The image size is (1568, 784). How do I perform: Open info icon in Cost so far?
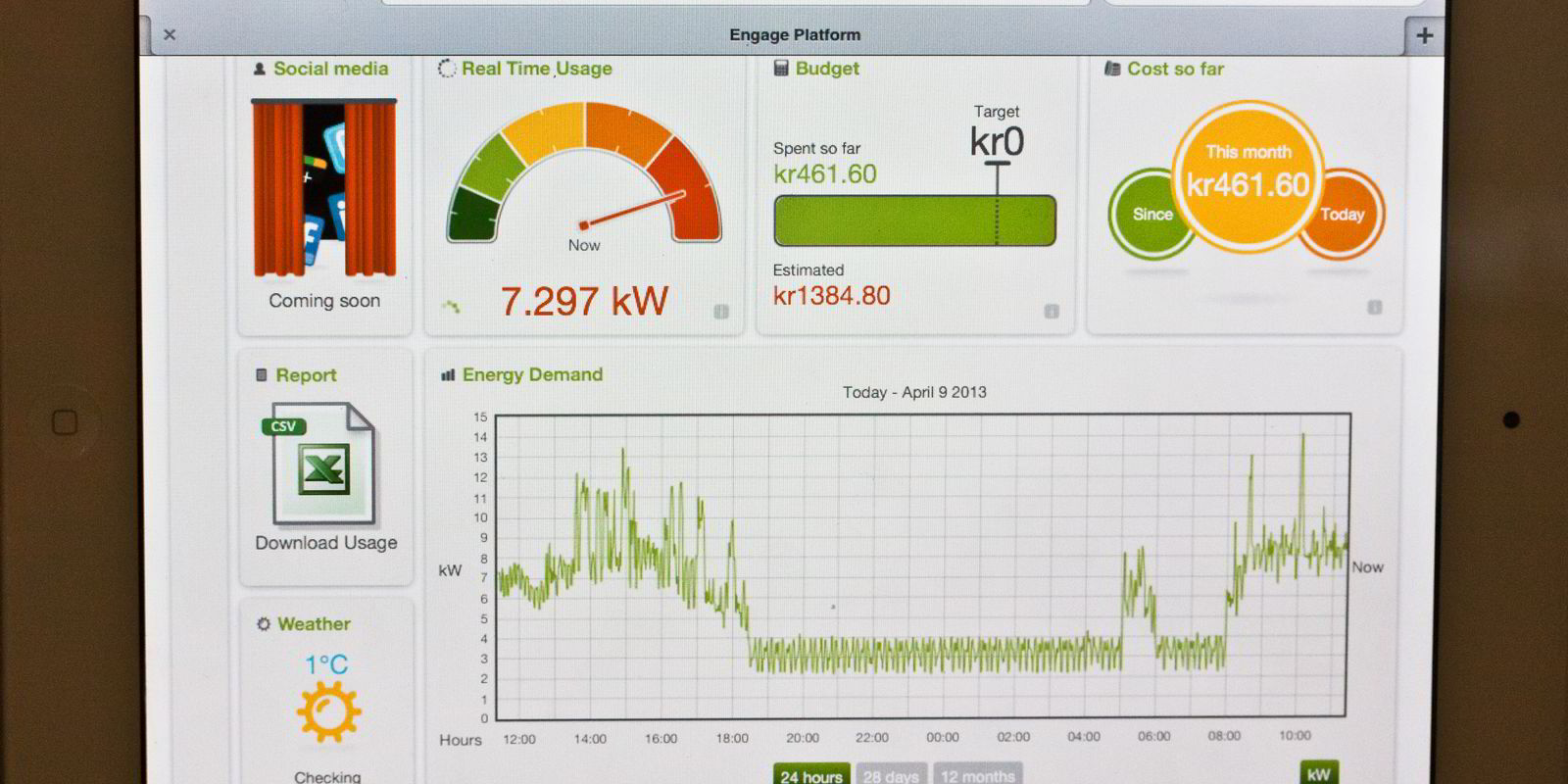pos(1375,307)
